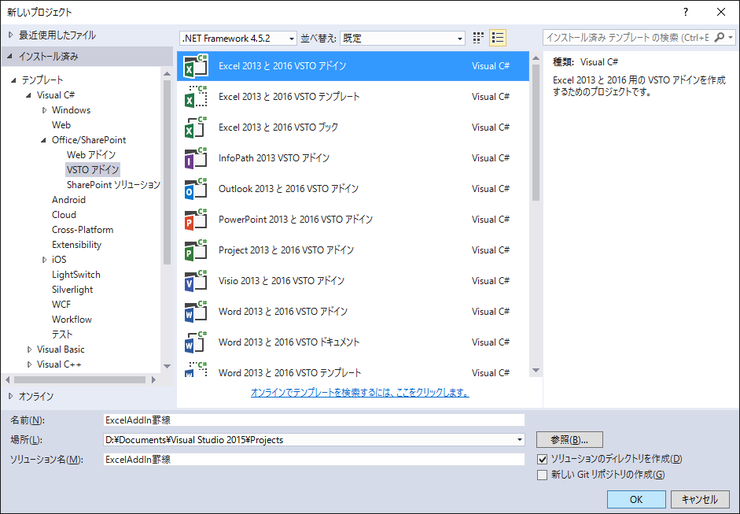Viewport: 740px width, 514px height.
Task: Collapse インストール済み section
Action: point(10,57)
